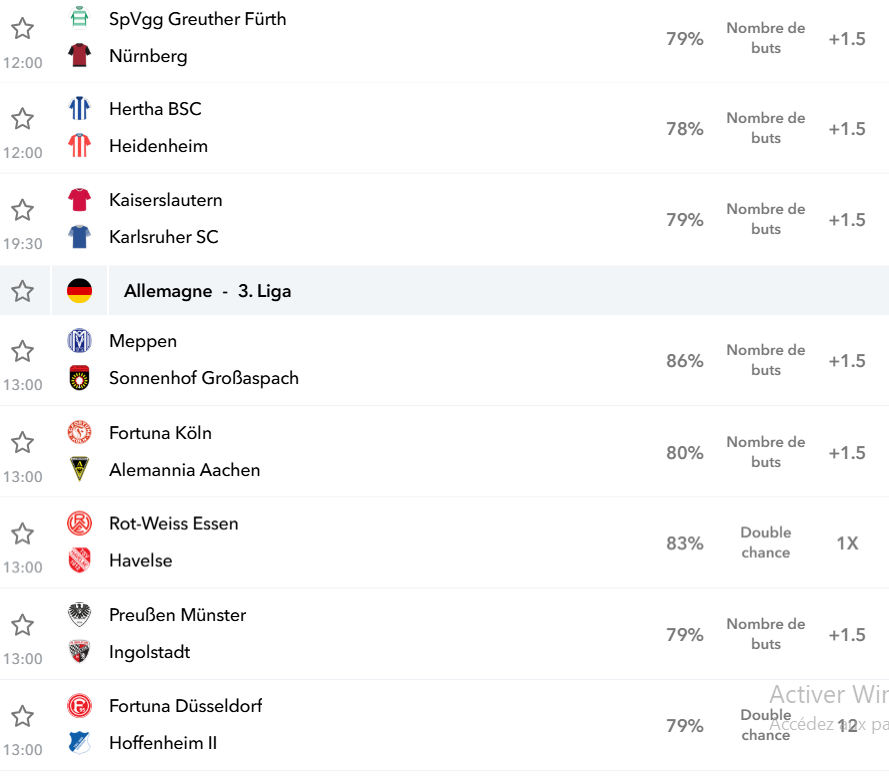
Task: Click the Sonnenhof Großaspach crest icon
Action: [79, 378]
